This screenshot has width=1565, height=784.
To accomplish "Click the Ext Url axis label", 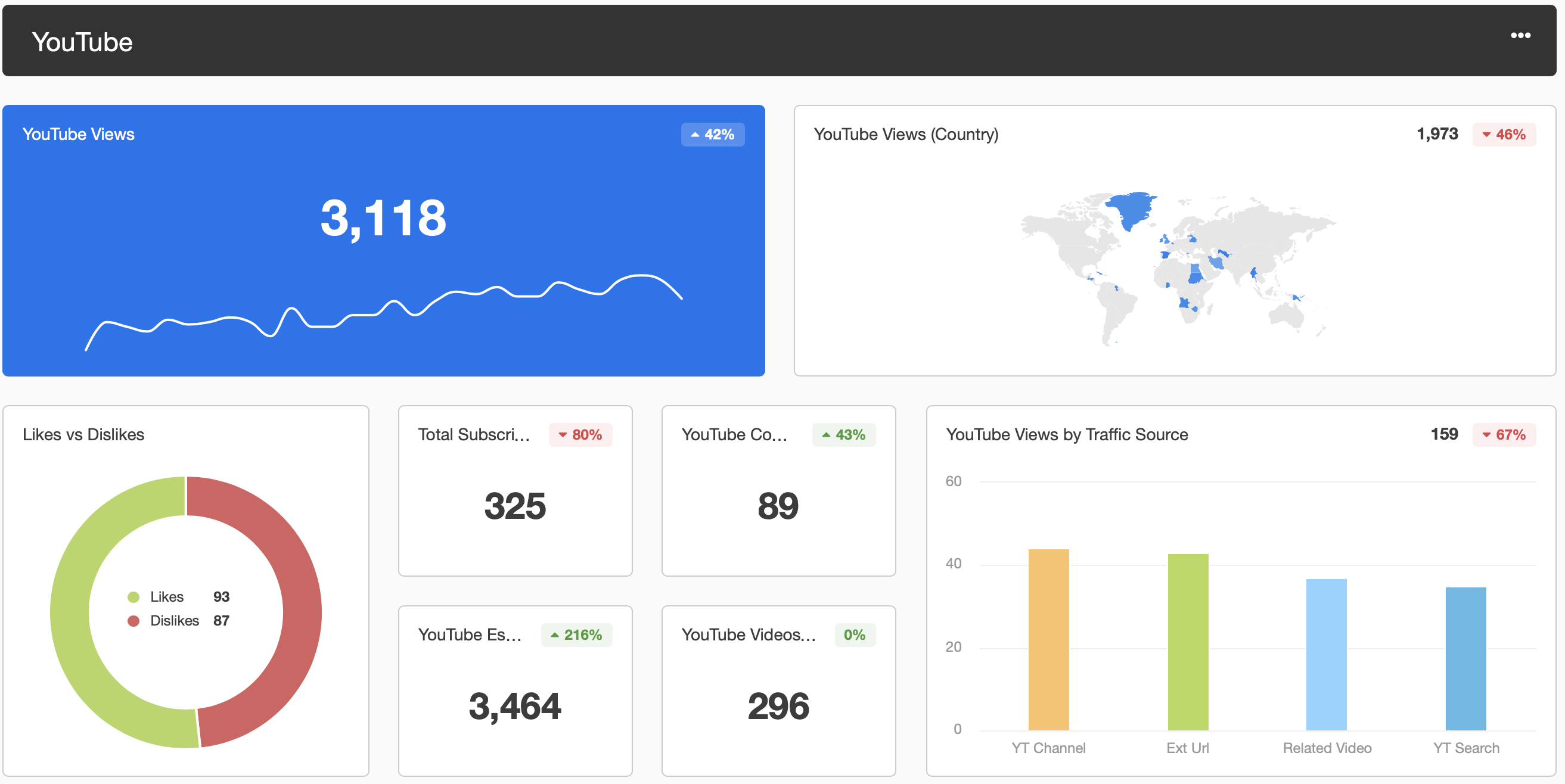I will click(1188, 748).
